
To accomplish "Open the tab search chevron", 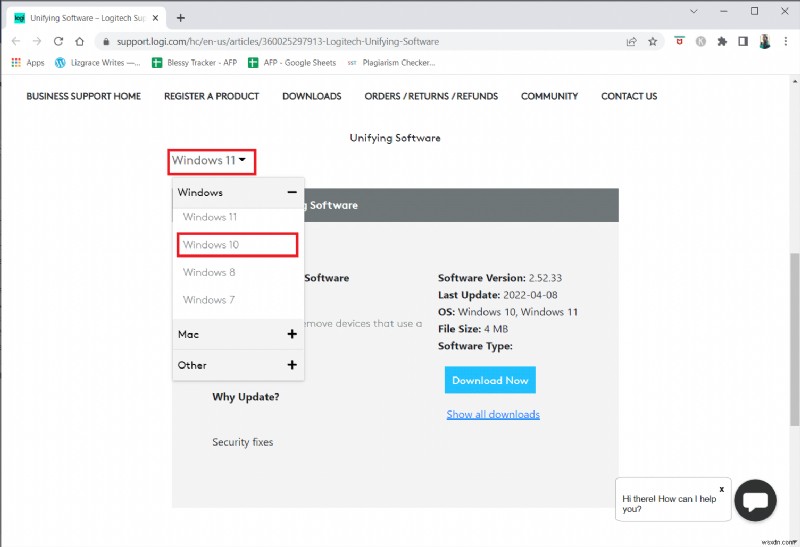I will point(693,11).
